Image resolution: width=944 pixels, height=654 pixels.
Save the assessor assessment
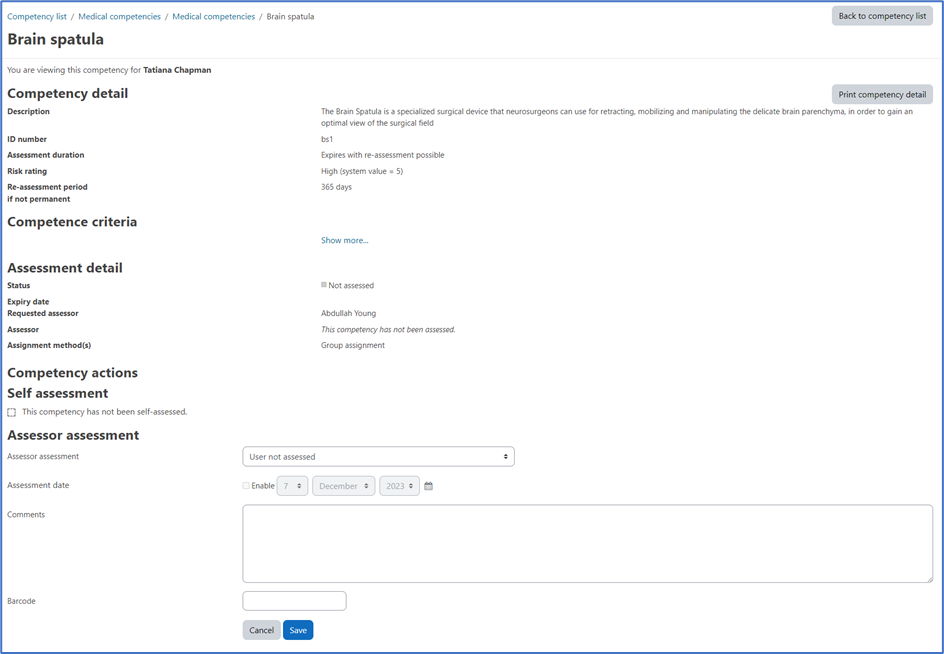pyautogui.click(x=298, y=630)
